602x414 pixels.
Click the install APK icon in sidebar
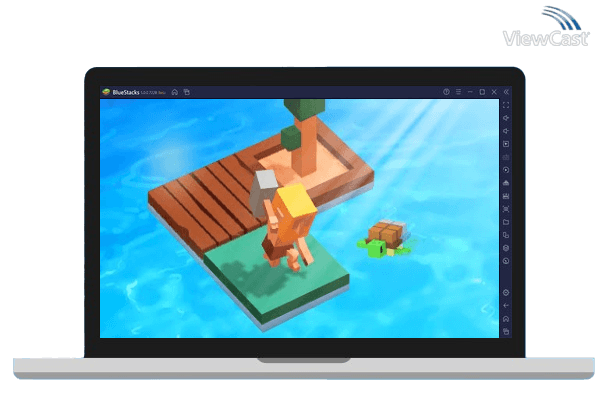point(506,183)
